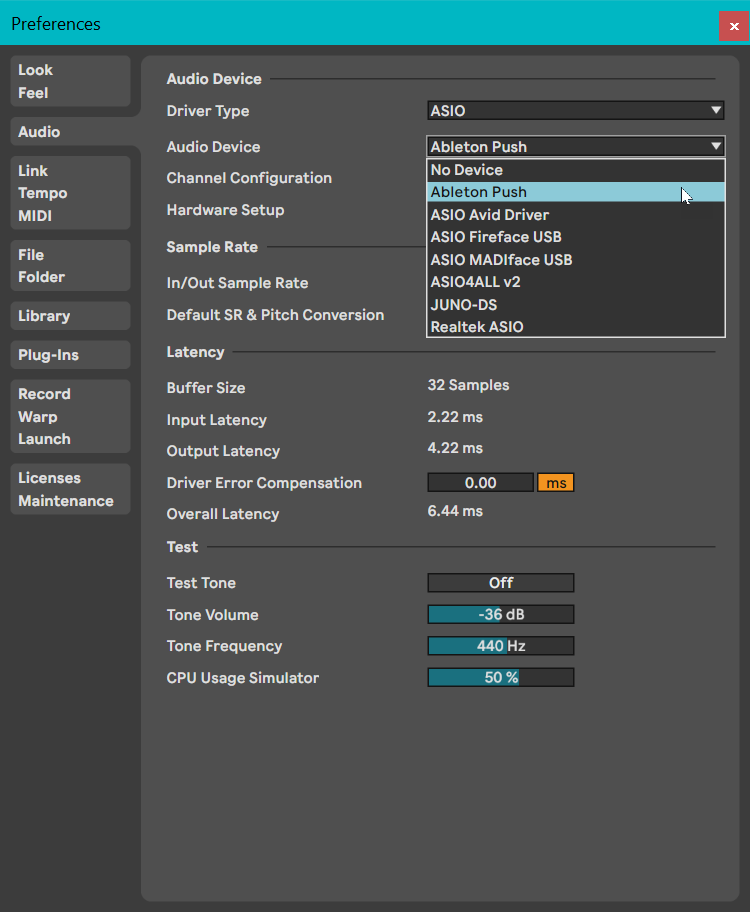Close the Preferences window

[734, 26]
